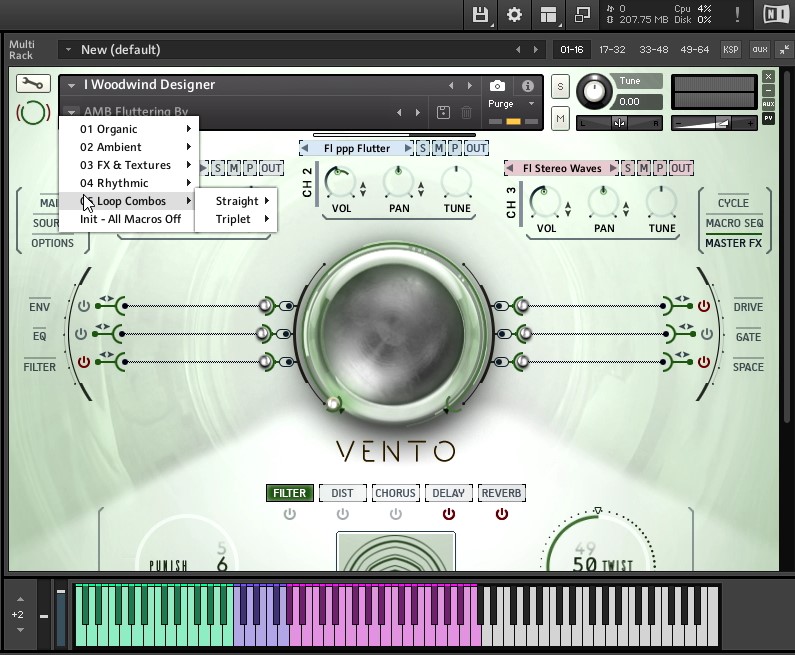Collapse the rack with arrows icon
Screen dimensions: 795x655
tap(784, 49)
